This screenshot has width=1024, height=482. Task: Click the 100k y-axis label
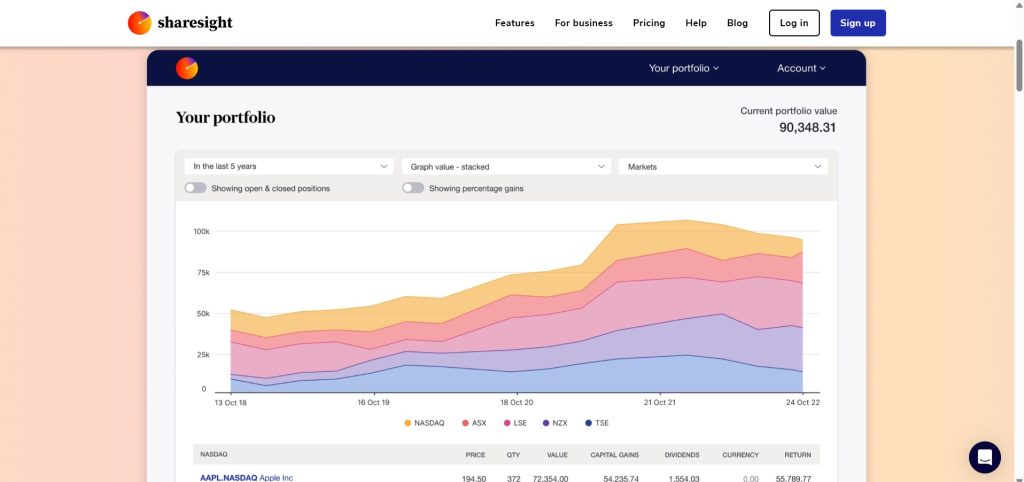coord(201,231)
